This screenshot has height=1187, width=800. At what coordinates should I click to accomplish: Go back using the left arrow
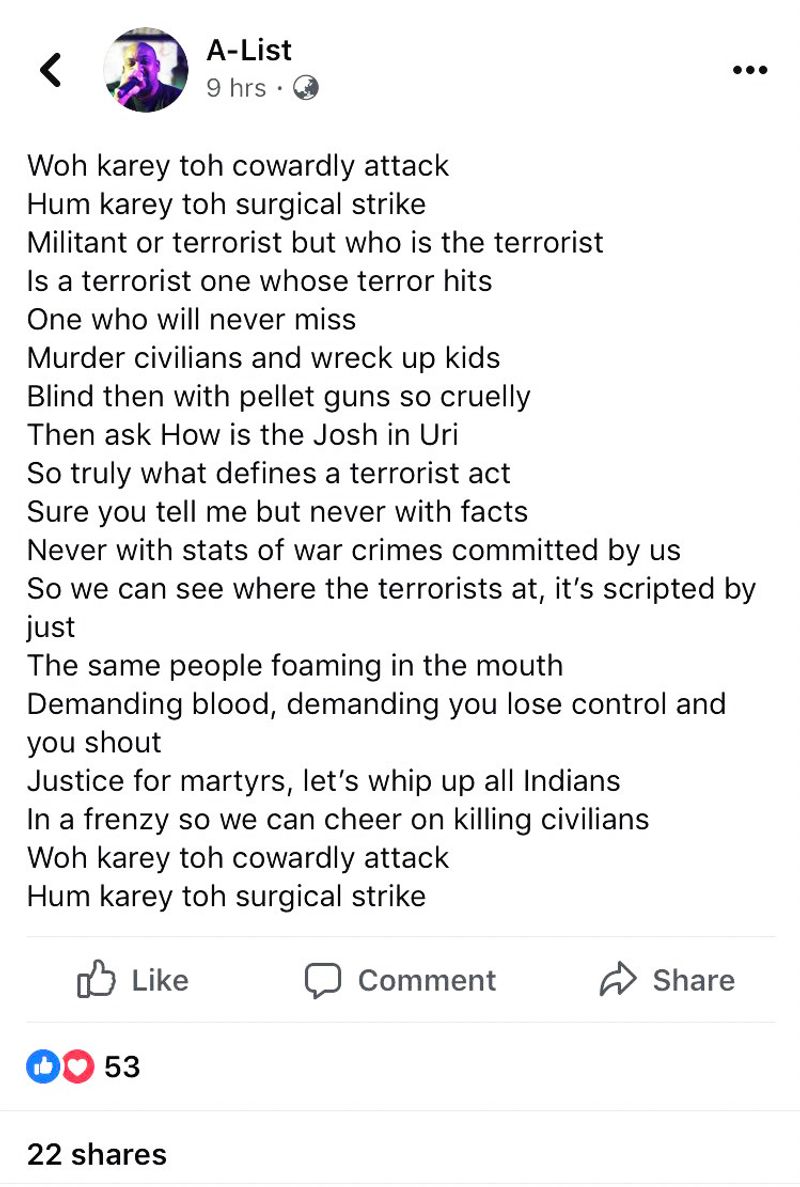coord(50,69)
